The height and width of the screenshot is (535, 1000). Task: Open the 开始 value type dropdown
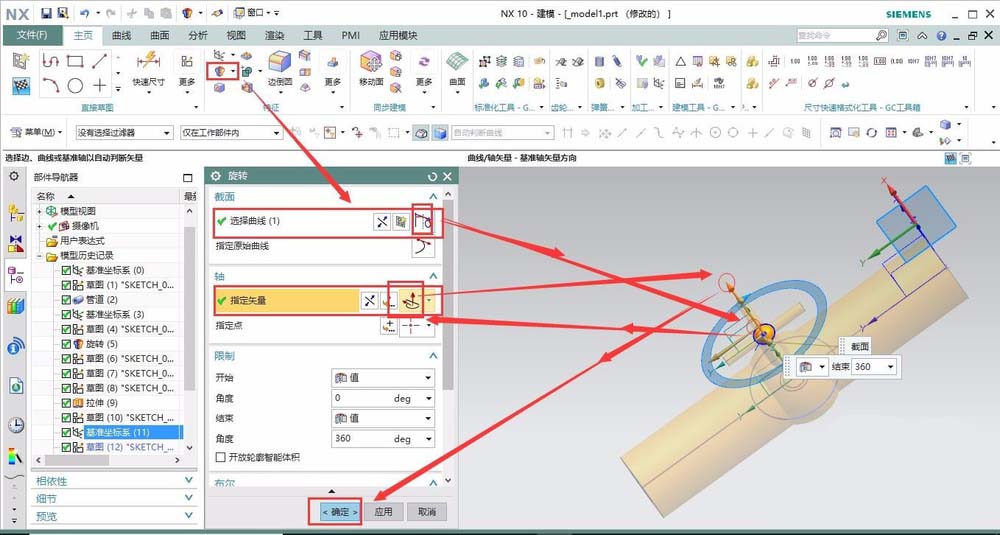coord(383,378)
